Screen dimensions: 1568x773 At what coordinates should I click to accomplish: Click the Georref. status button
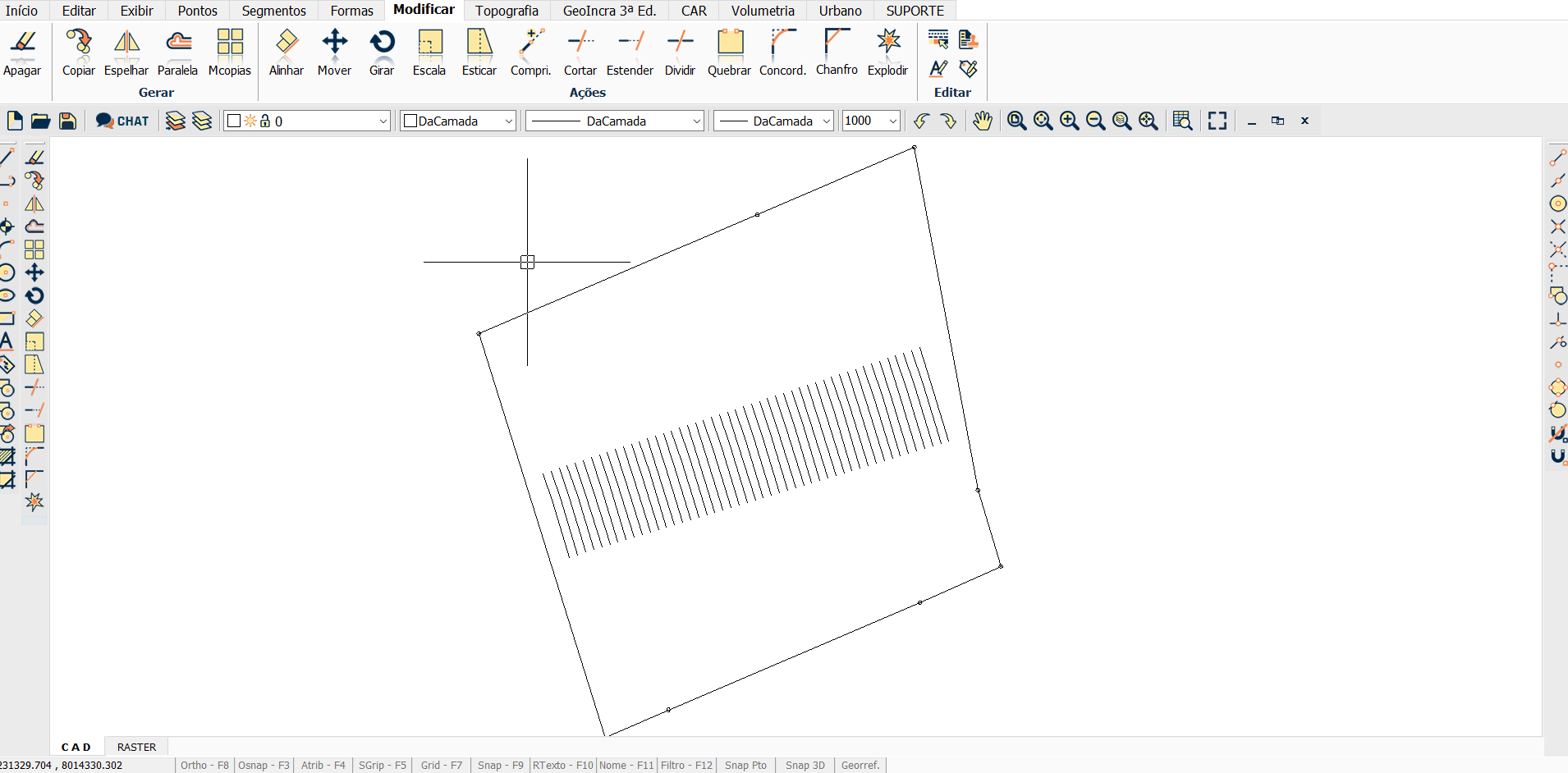[860, 765]
